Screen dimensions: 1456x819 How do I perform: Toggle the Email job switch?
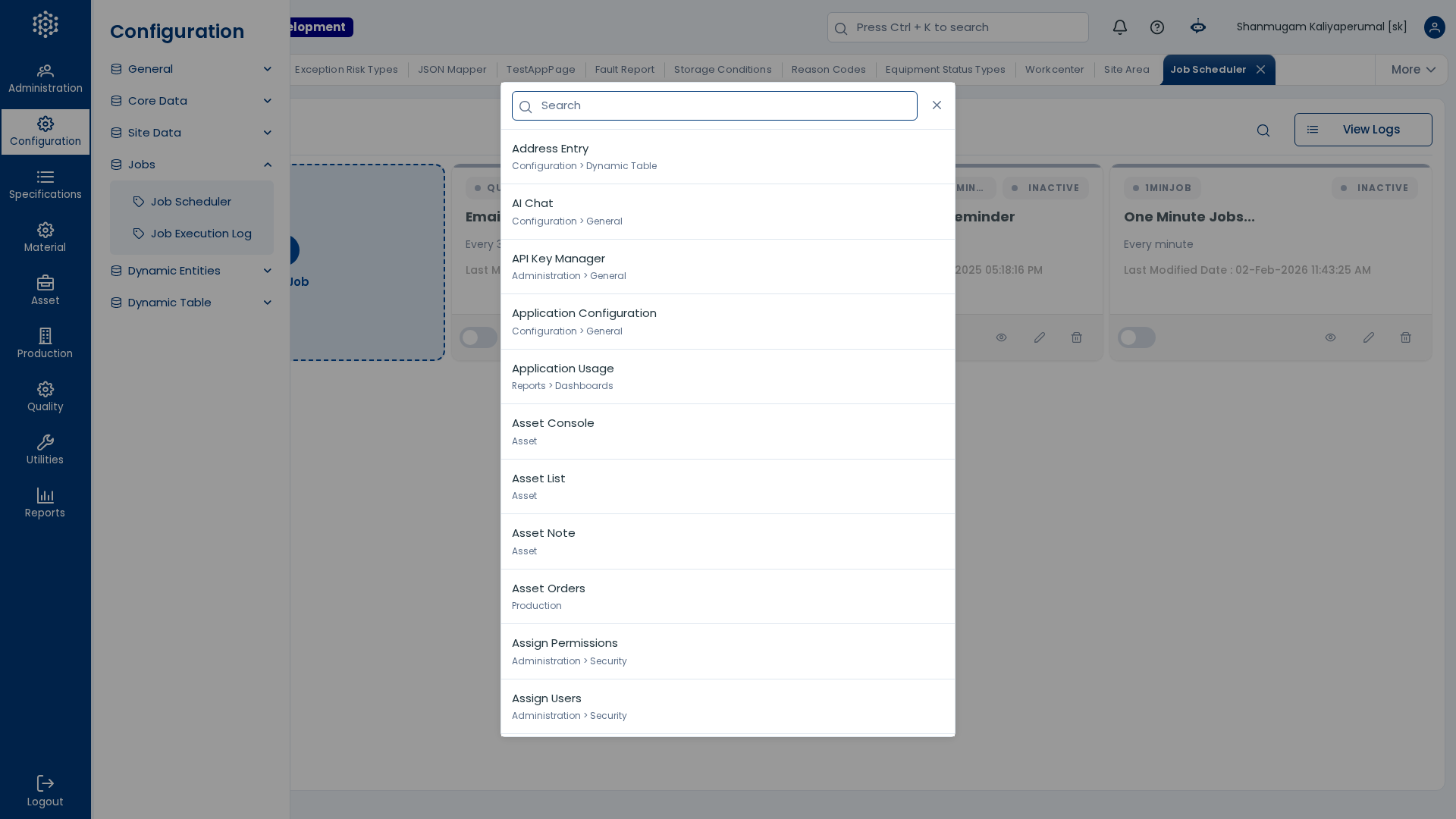[479, 337]
